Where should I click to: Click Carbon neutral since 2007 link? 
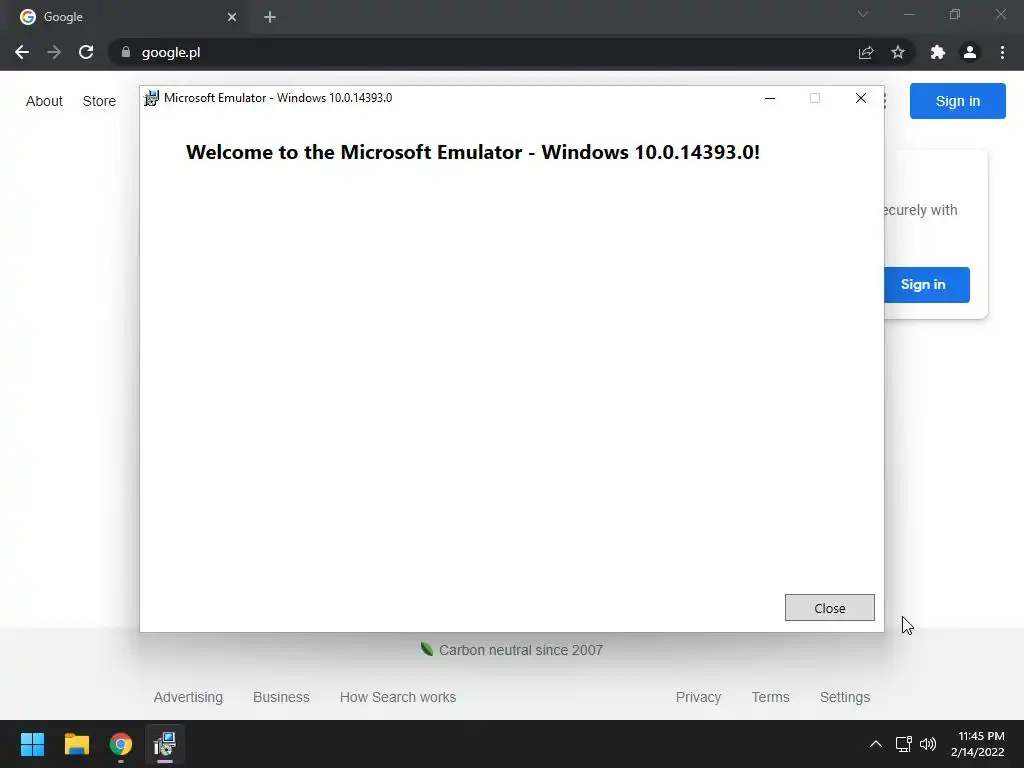click(x=512, y=650)
